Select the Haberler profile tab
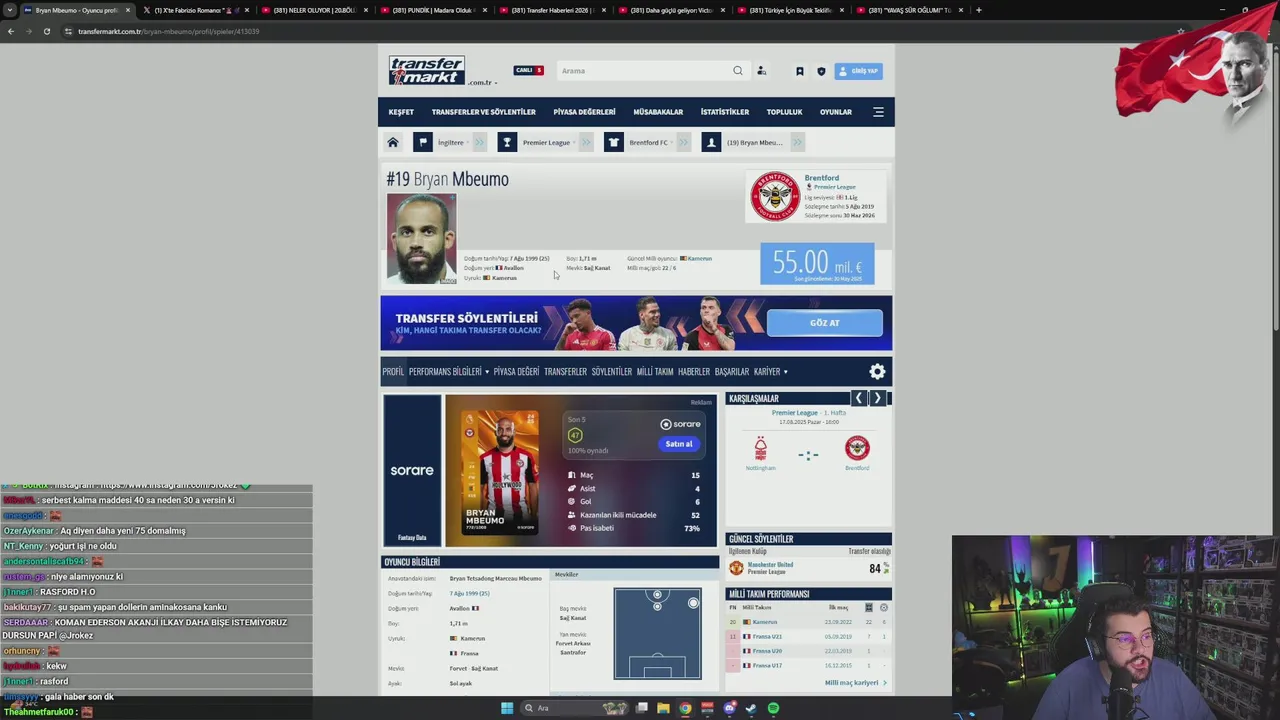 coord(694,371)
